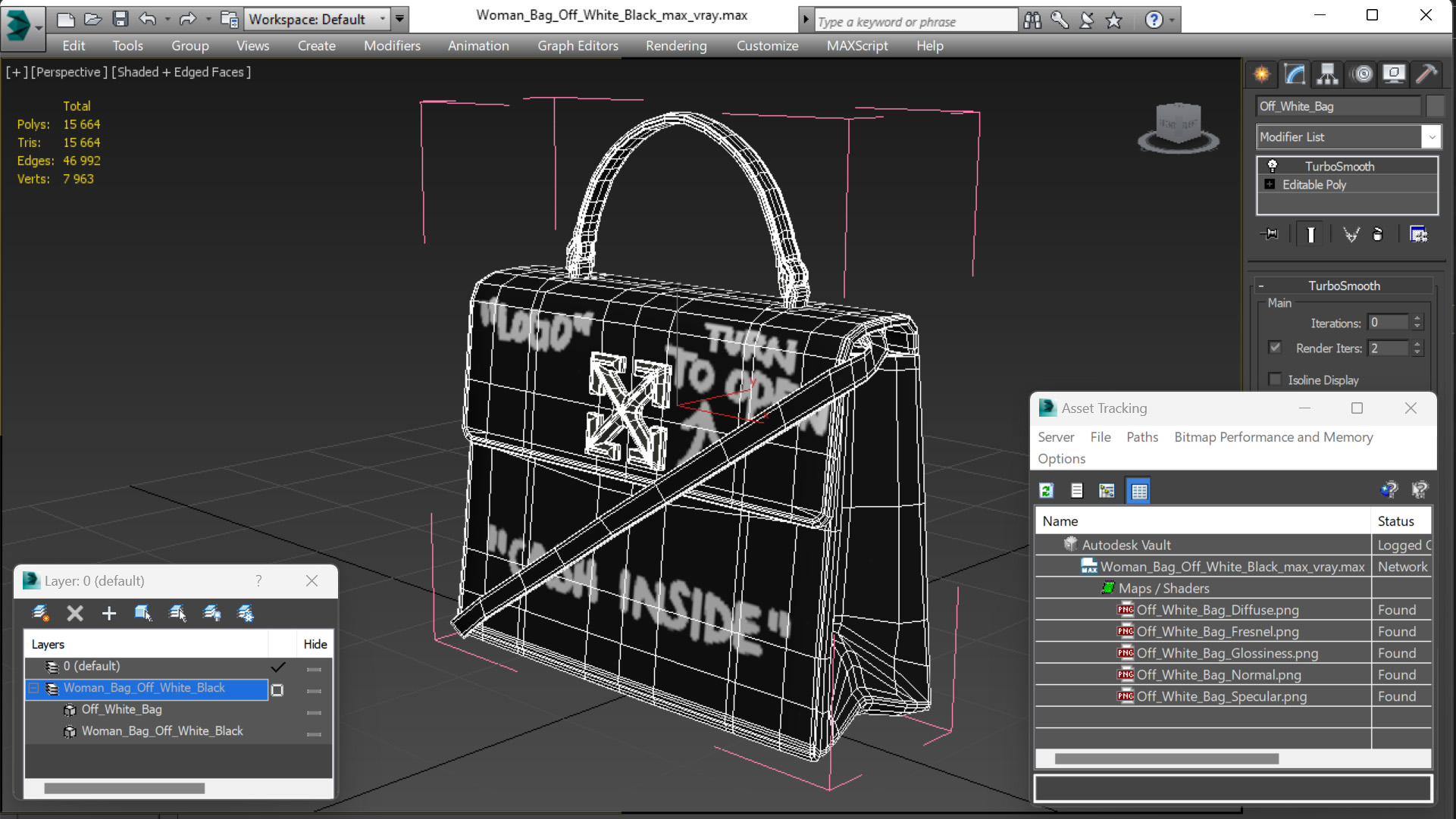Open the Graph Editors menu
The image size is (1456, 819).
(x=578, y=45)
